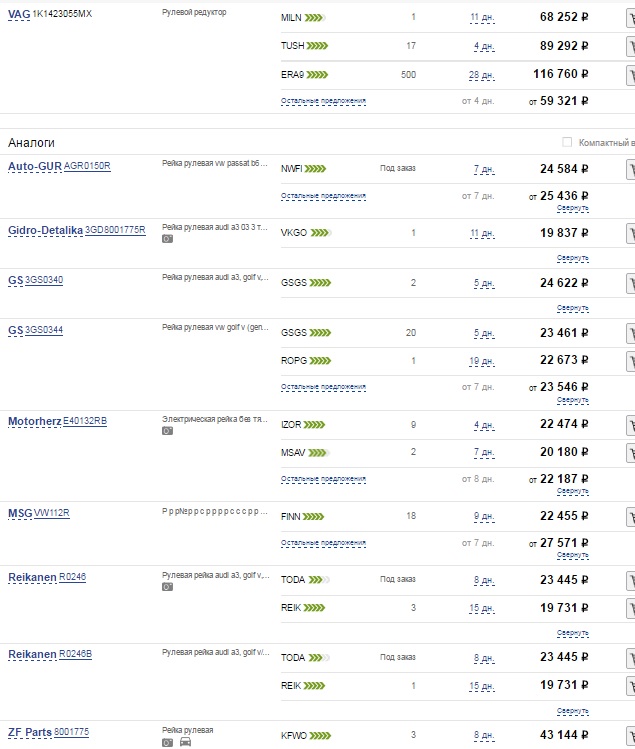
Task: Show 'Остальные предложения' for VAG 1K1423055MX
Action: point(323,101)
